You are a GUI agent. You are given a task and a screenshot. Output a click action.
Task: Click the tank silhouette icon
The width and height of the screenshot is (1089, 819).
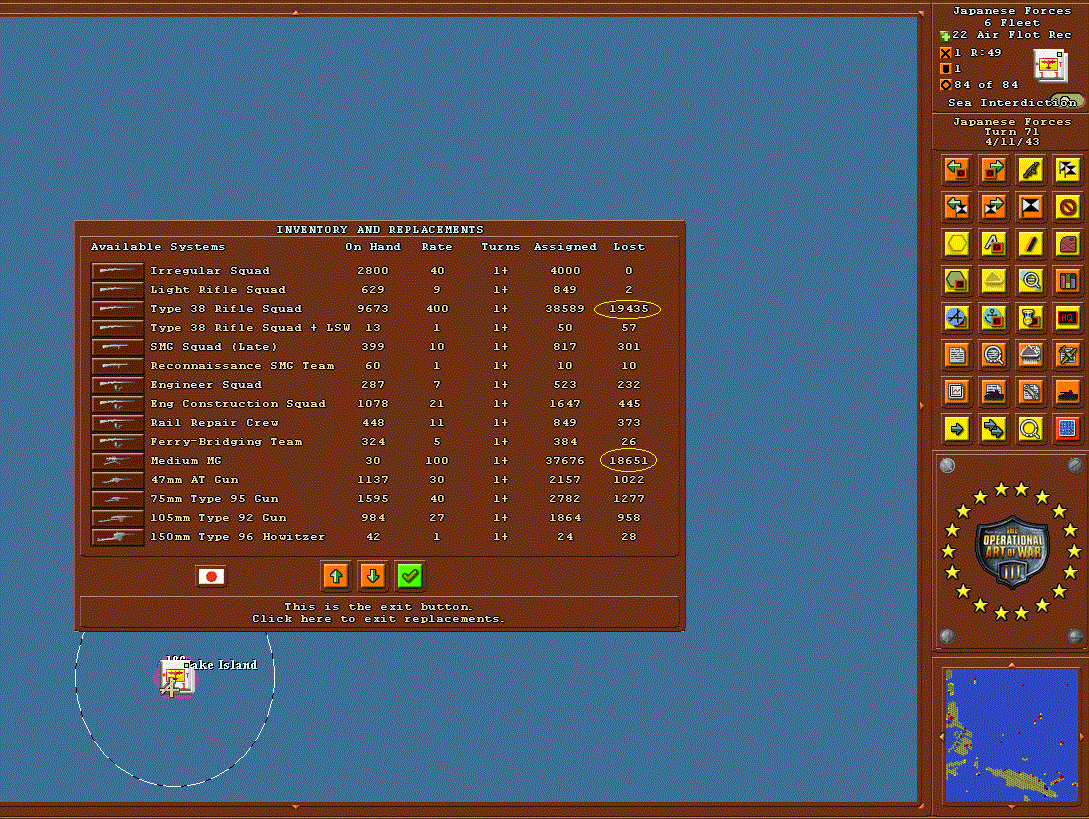pos(1067,392)
